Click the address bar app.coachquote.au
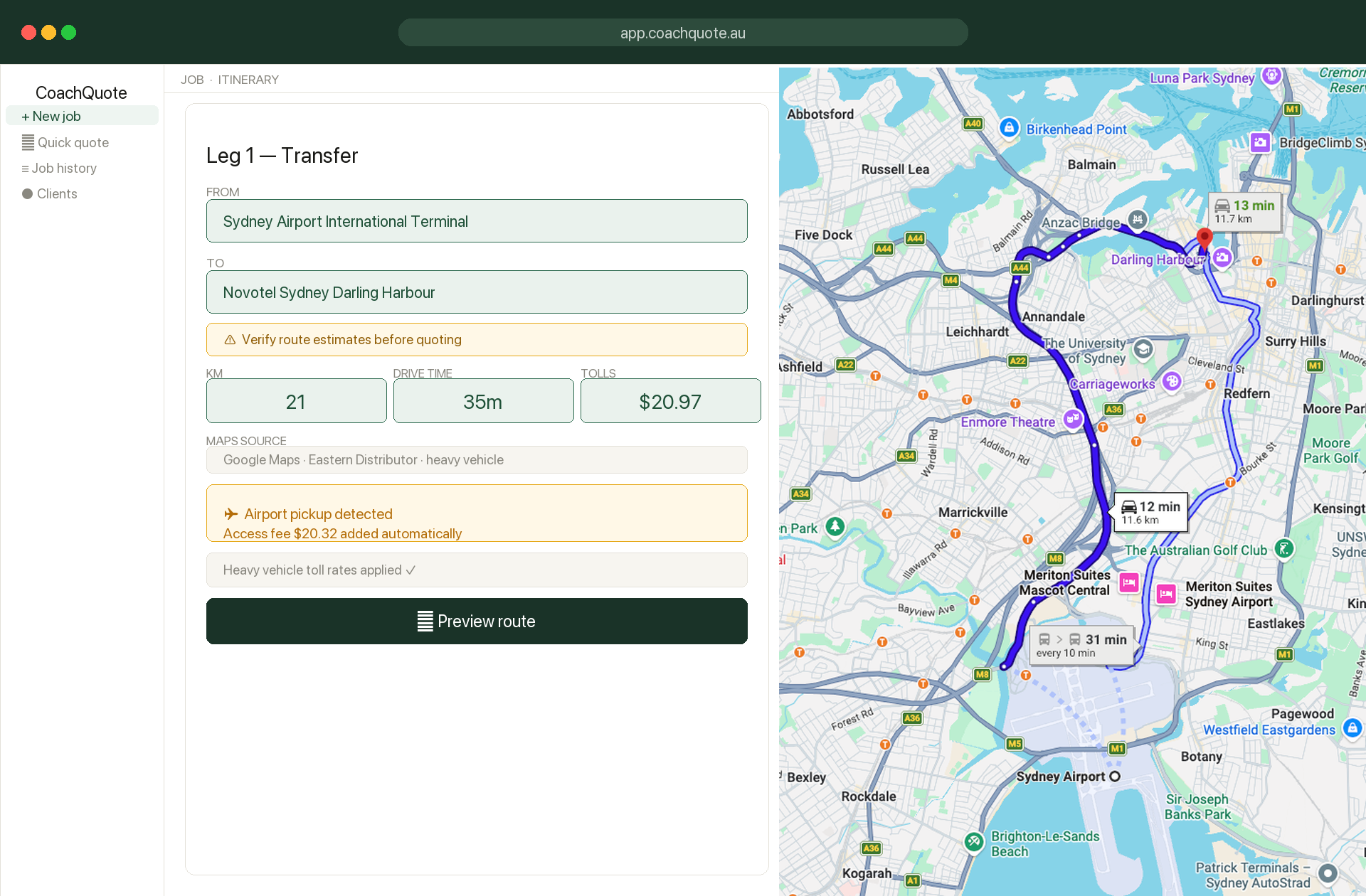The image size is (1366, 896). coord(683,33)
